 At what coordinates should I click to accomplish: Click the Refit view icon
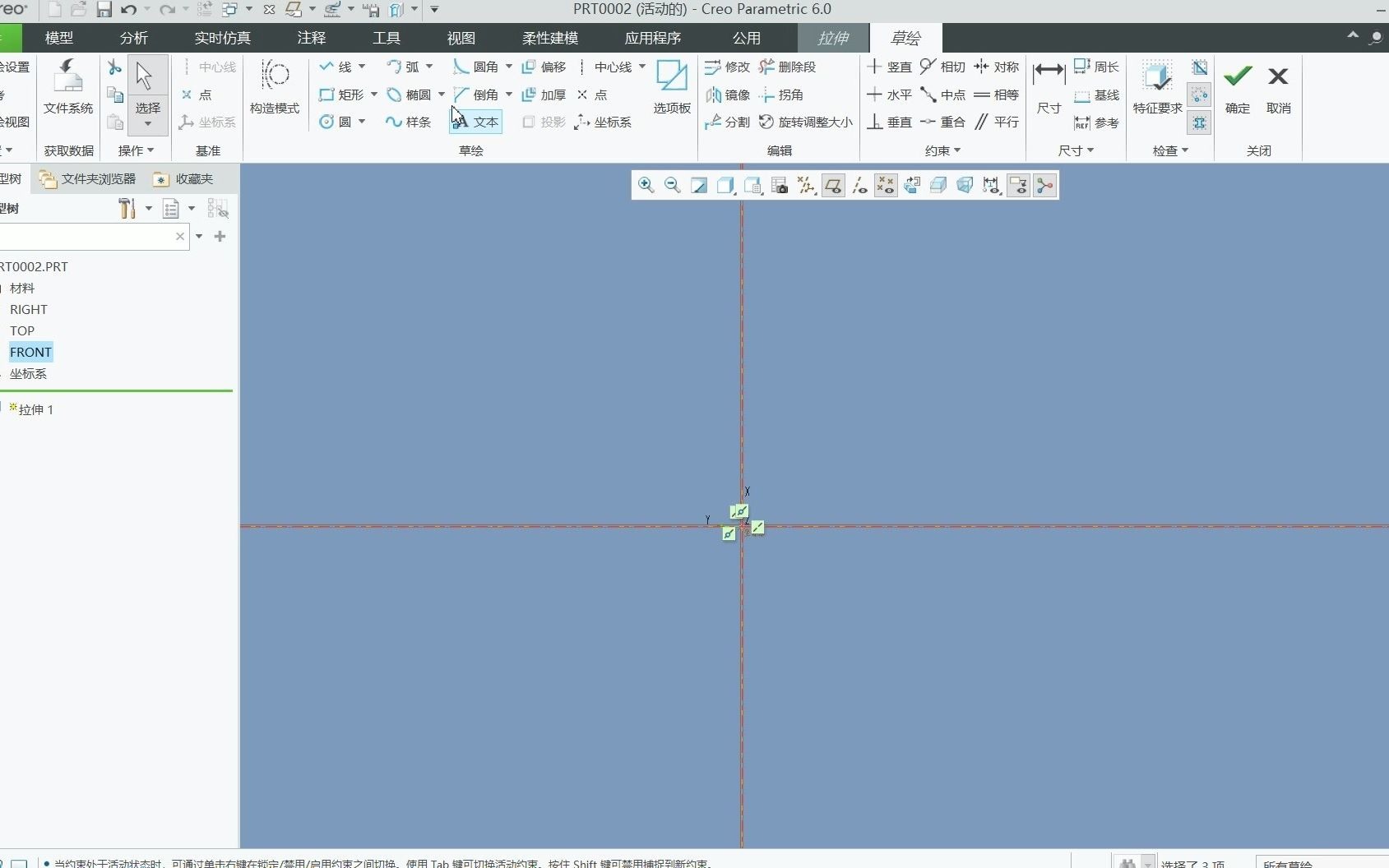click(x=699, y=186)
